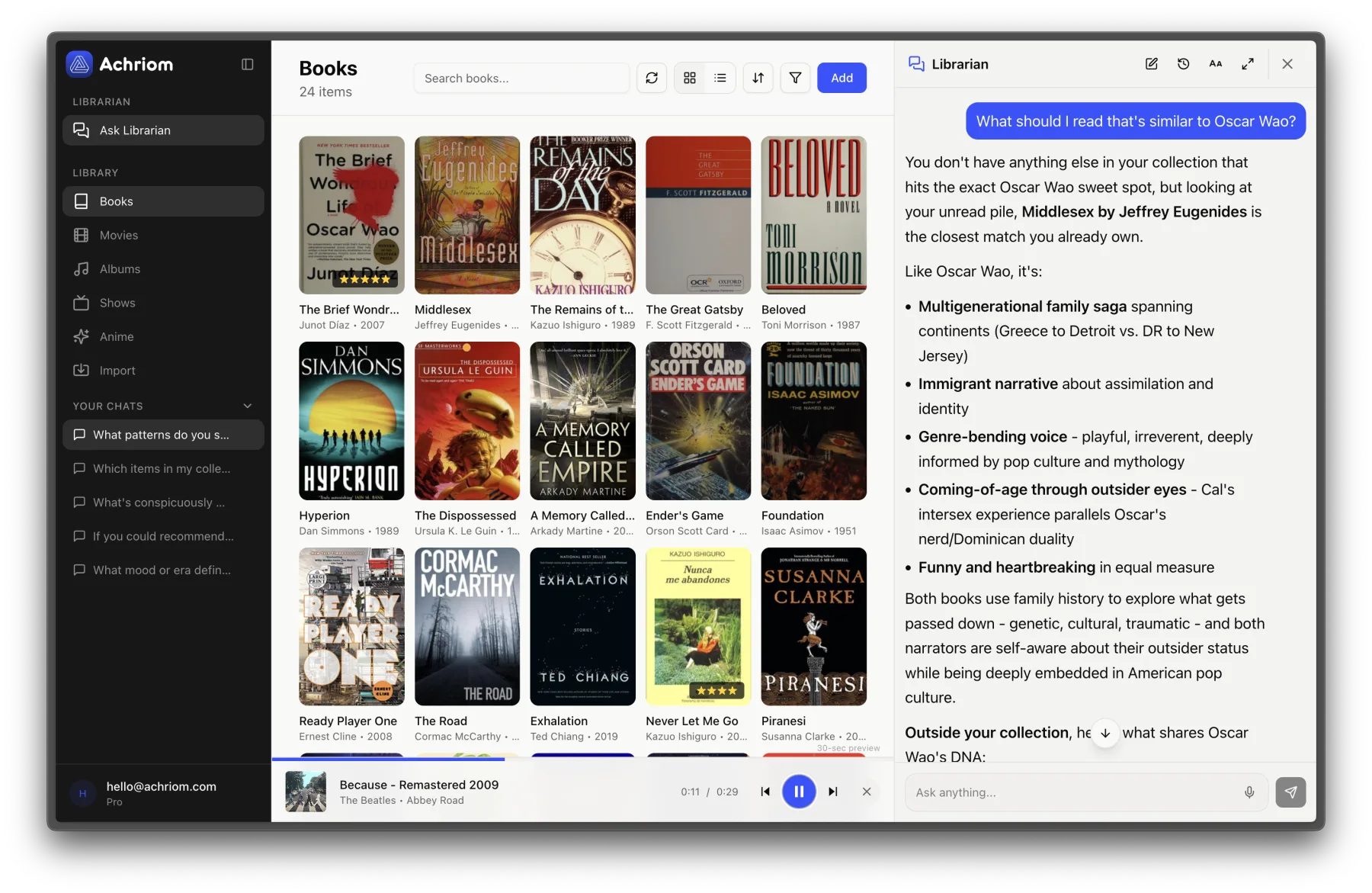
Task: Click the 'Because - Remastered 2009' track title
Action: pyautogui.click(x=419, y=785)
